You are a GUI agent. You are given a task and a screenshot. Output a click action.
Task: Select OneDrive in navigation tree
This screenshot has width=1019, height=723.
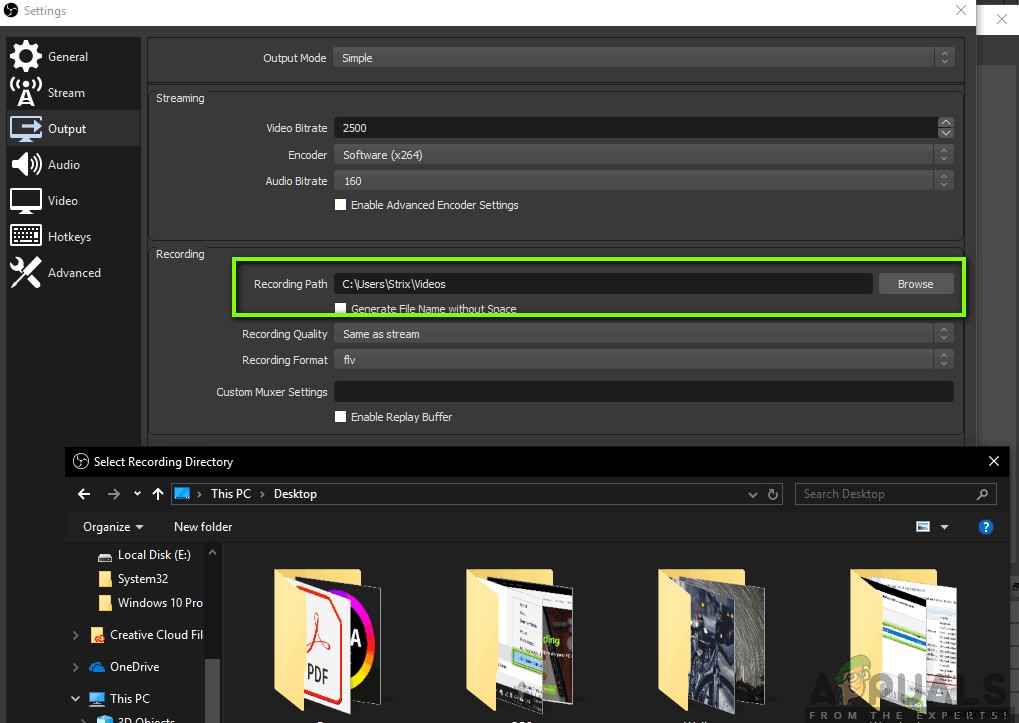pos(125,666)
